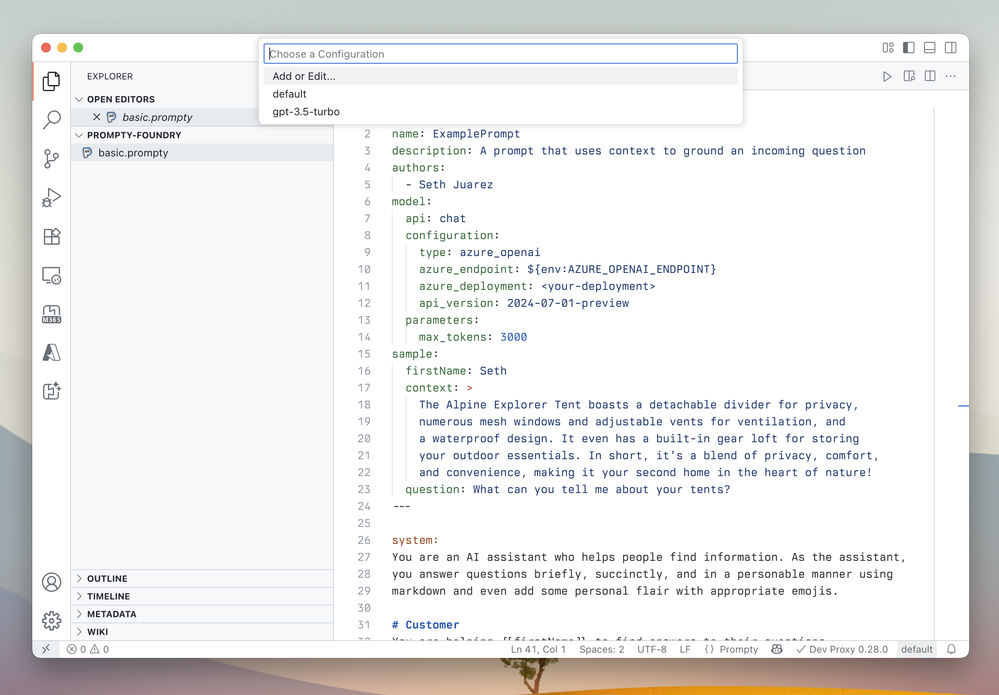Image resolution: width=999 pixels, height=695 pixels.
Task: Open the Accounts icon
Action: pos(52,582)
